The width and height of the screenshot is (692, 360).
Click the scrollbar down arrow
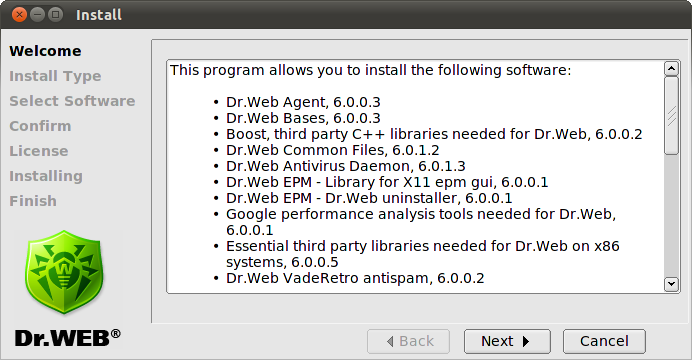tap(671, 284)
